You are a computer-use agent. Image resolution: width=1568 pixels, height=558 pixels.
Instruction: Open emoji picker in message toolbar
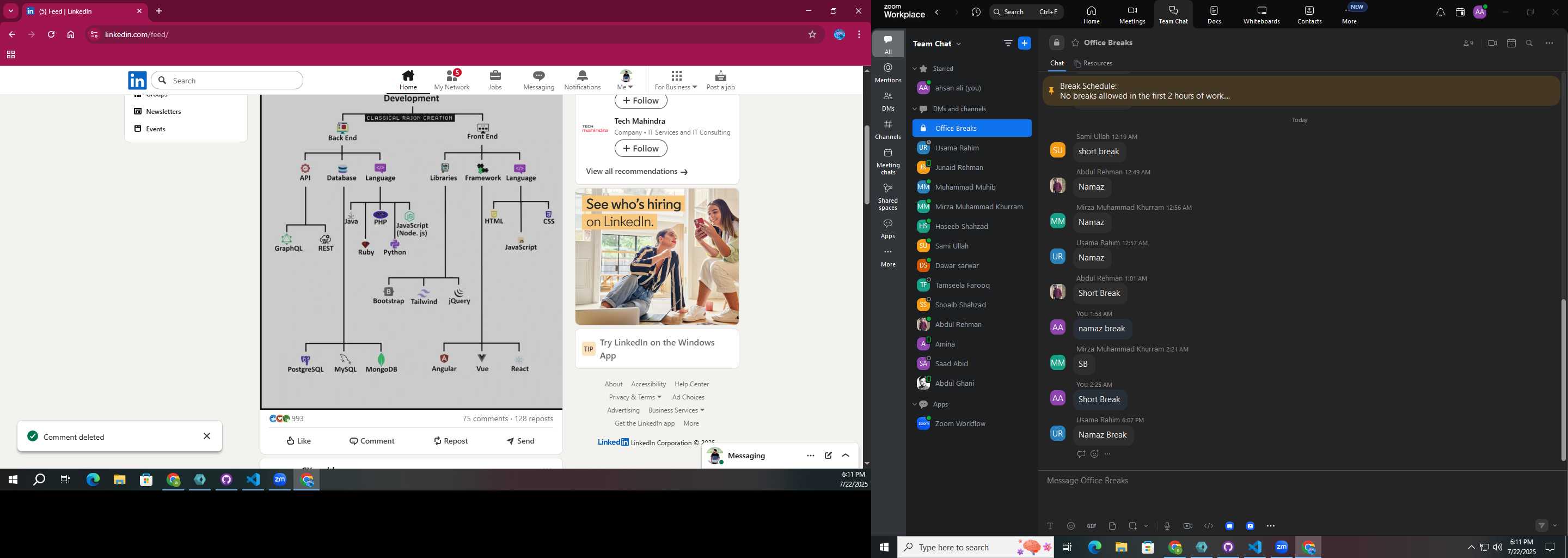click(x=1071, y=526)
